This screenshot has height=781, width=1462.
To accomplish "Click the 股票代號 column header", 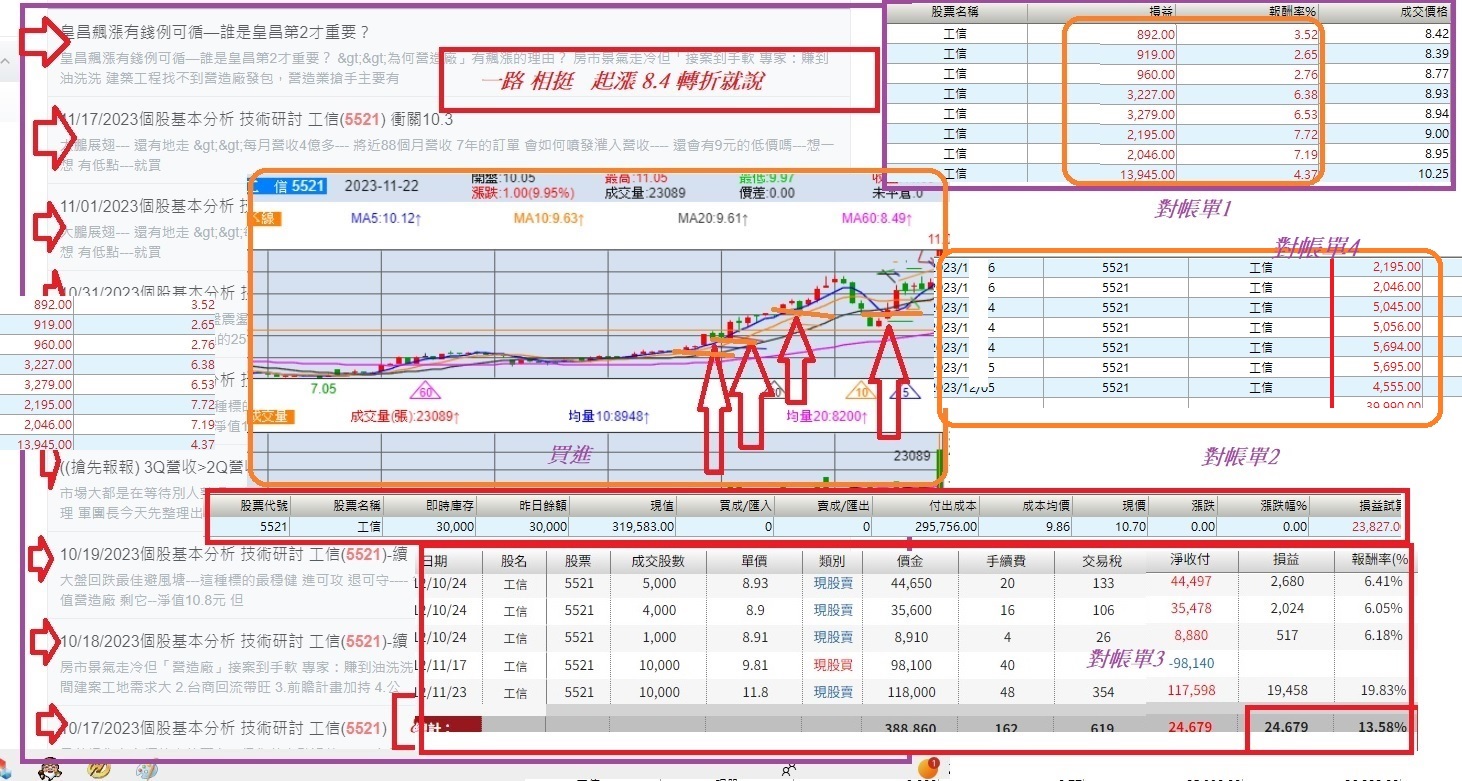I will coord(264,506).
